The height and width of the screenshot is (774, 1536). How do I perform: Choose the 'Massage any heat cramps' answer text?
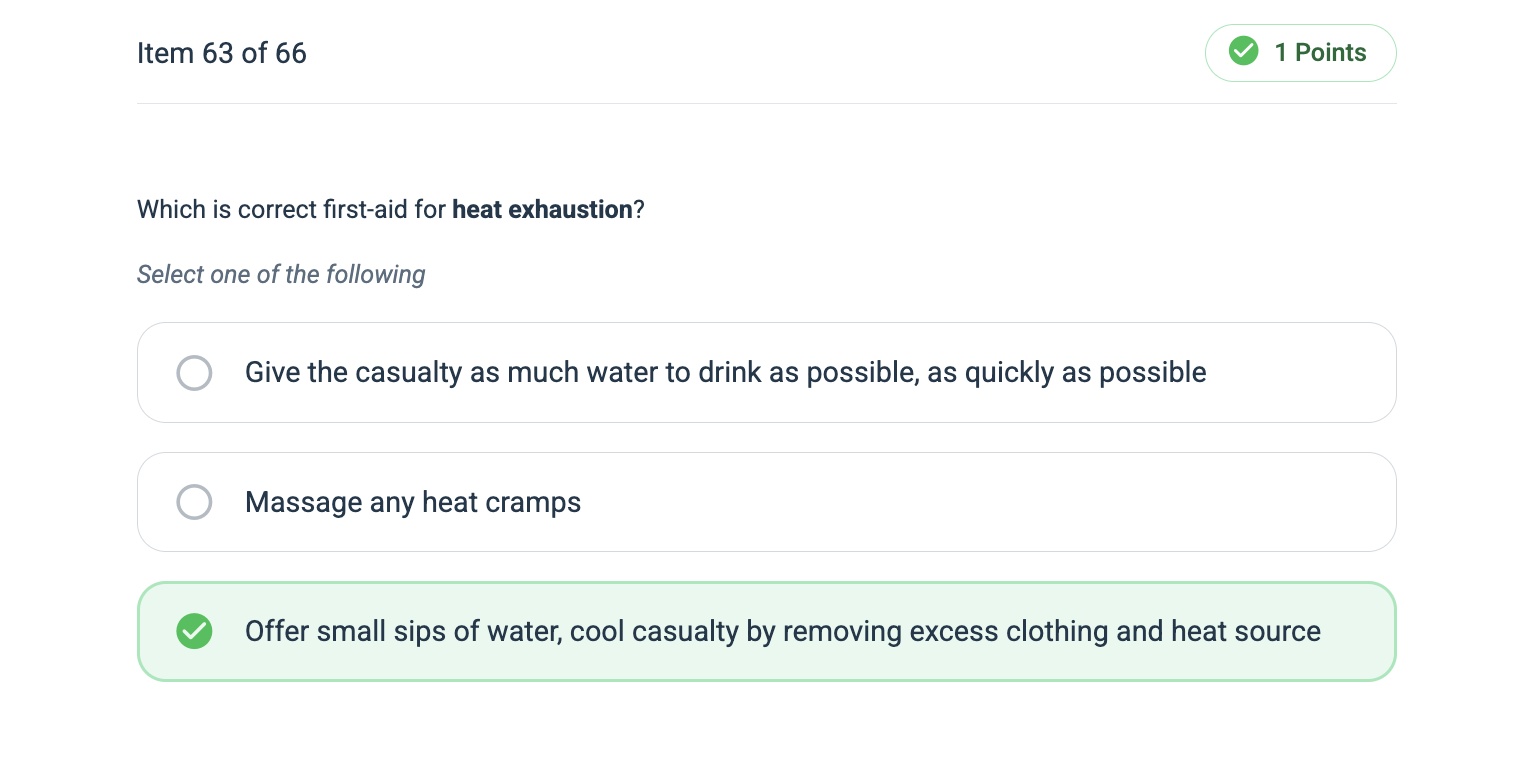[412, 502]
